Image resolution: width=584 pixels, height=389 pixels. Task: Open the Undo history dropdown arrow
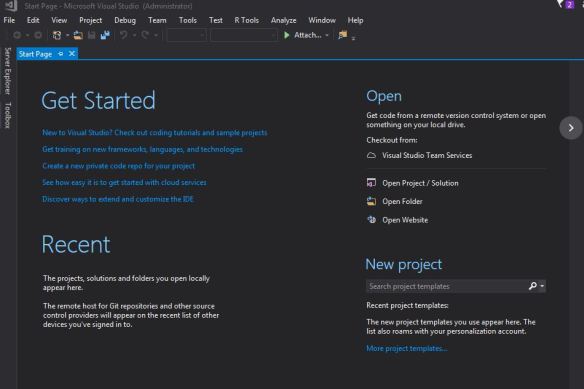click(134, 35)
